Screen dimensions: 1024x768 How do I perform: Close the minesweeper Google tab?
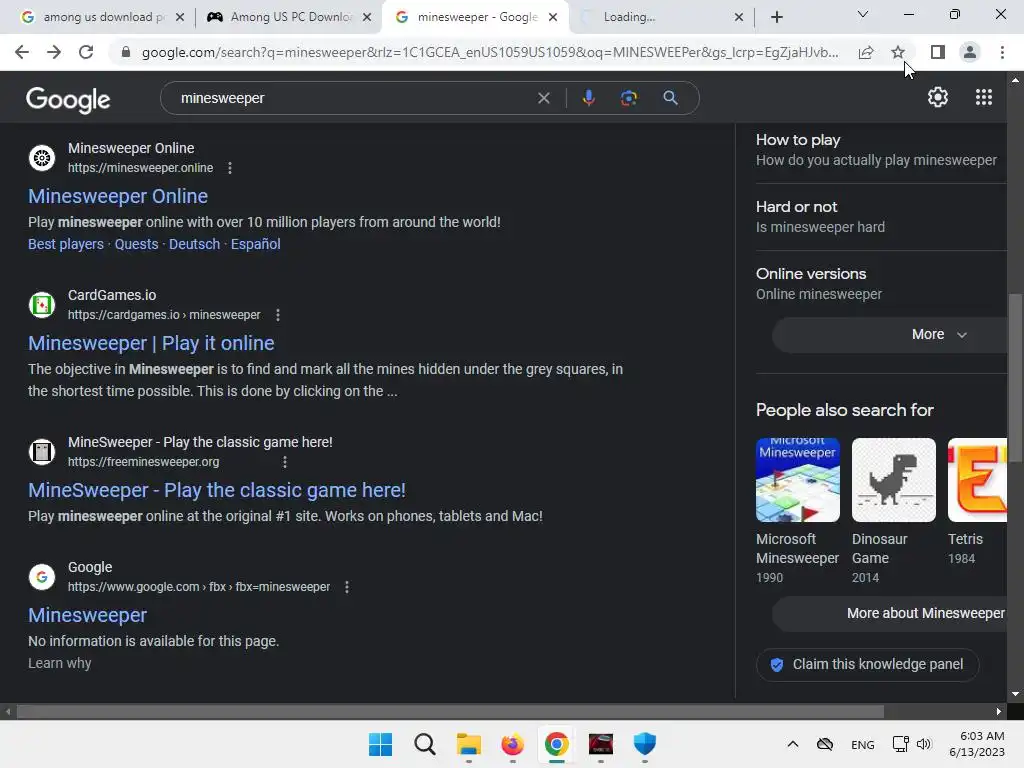(553, 17)
